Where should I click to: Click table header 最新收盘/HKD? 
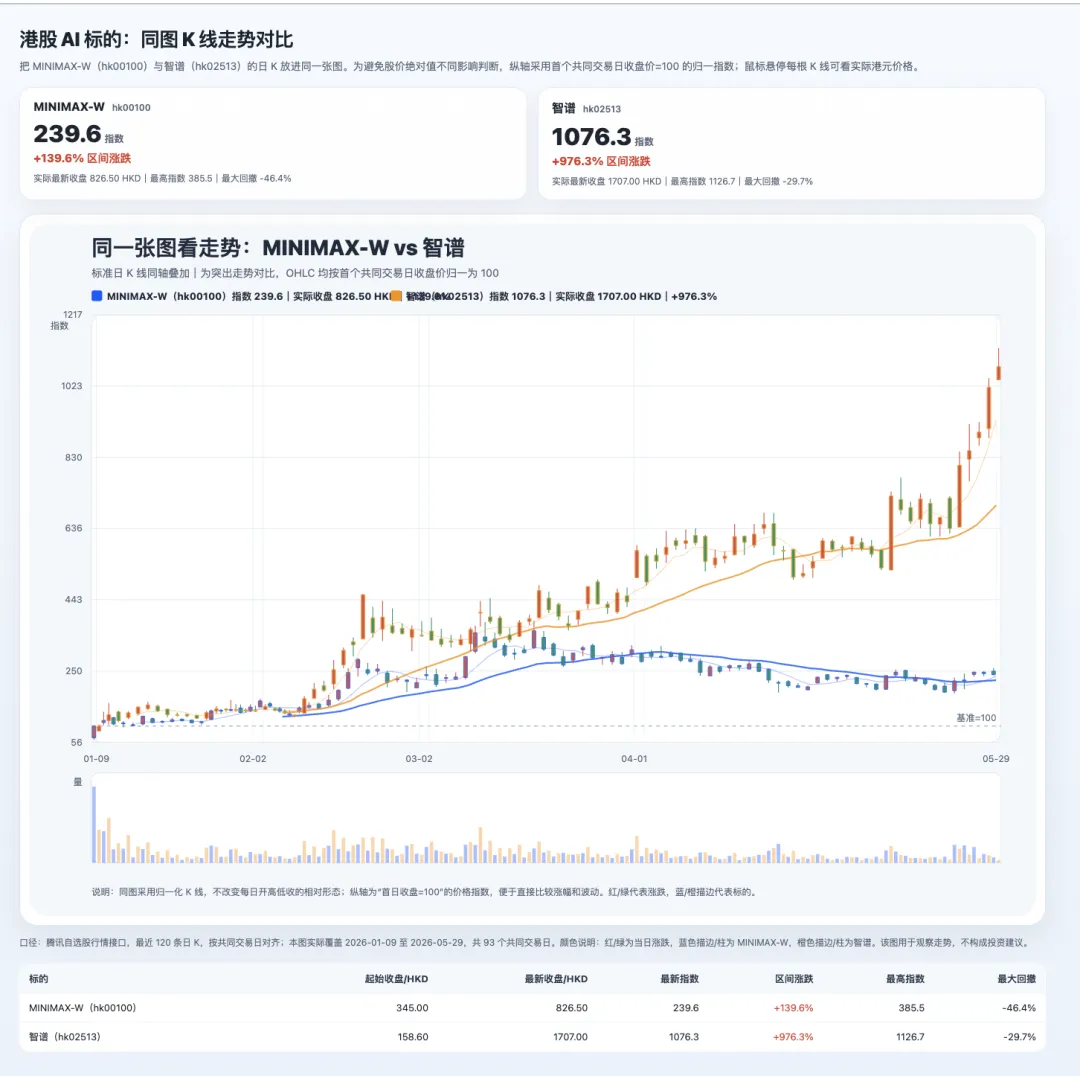tap(556, 979)
